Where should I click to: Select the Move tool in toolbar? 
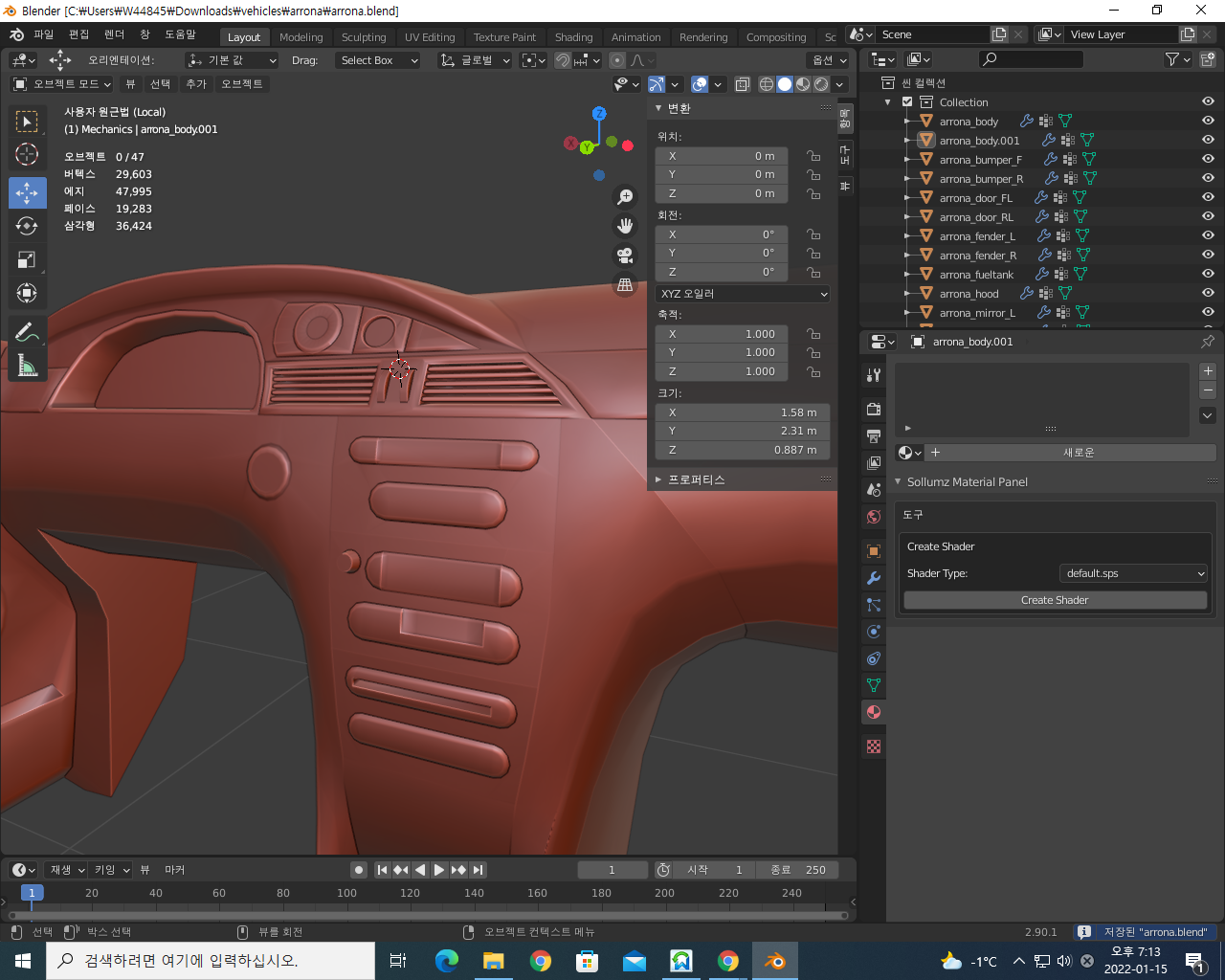point(27,192)
